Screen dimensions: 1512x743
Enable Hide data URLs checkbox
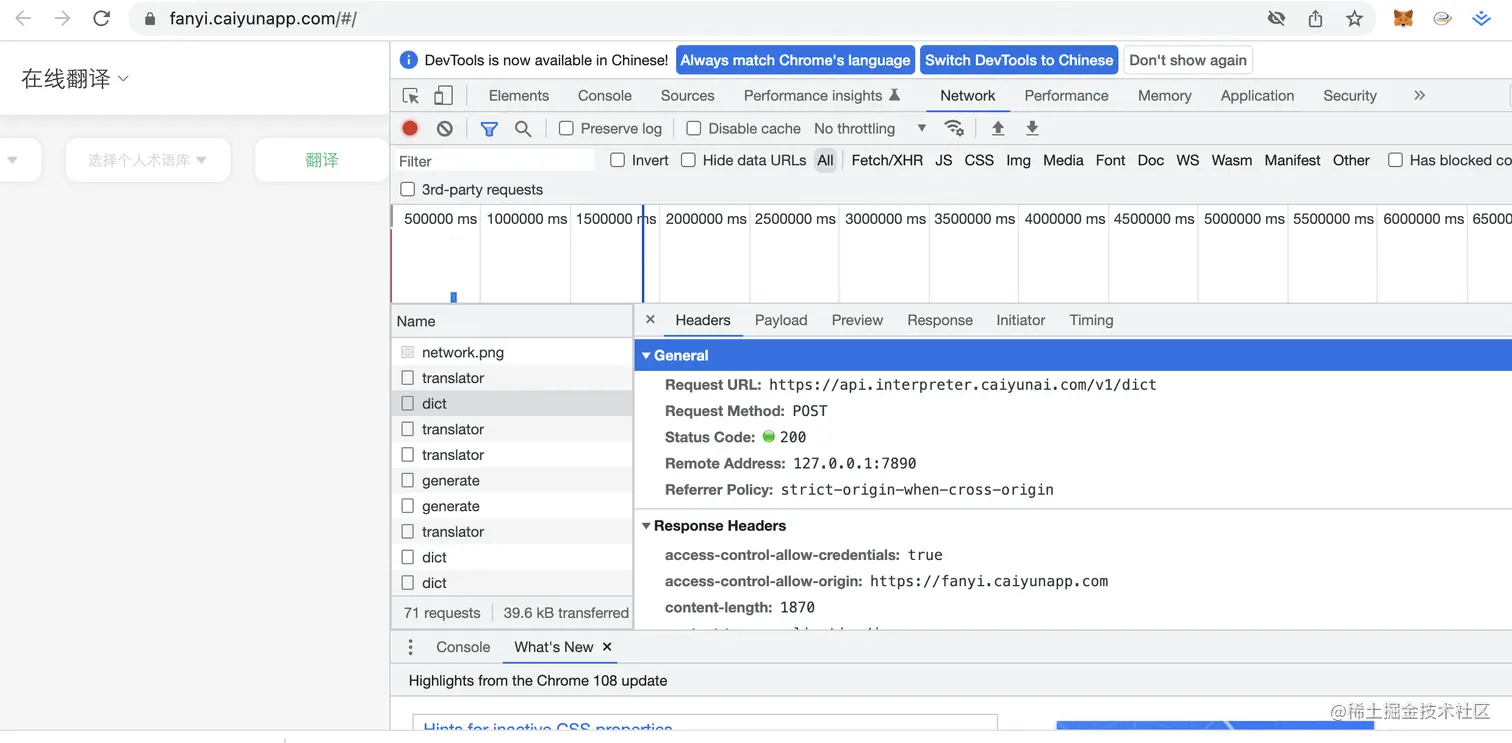[x=688, y=160]
